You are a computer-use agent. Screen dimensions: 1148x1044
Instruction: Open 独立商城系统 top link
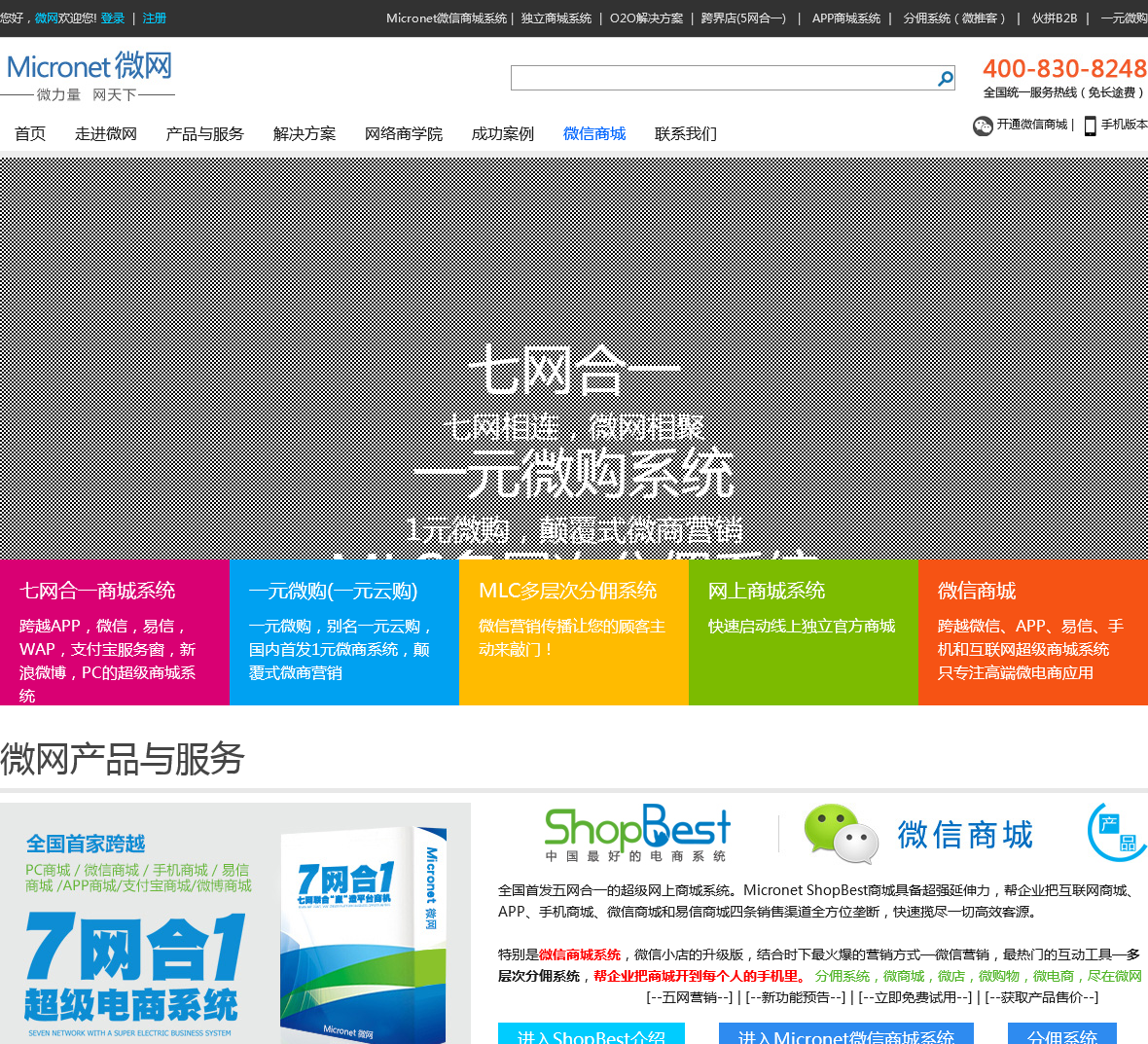coord(556,18)
